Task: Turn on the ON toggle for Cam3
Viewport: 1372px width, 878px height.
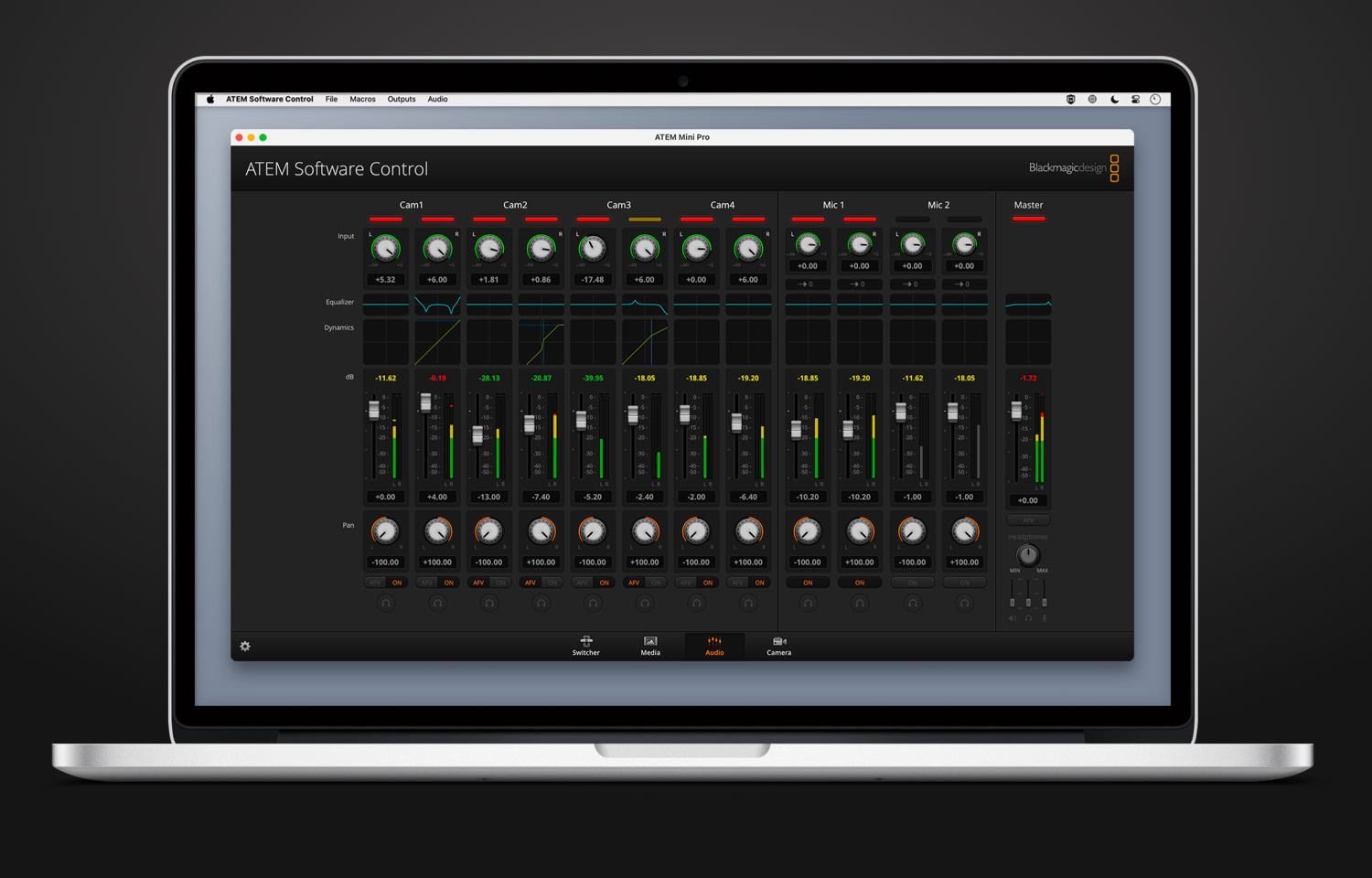Action: click(x=605, y=583)
